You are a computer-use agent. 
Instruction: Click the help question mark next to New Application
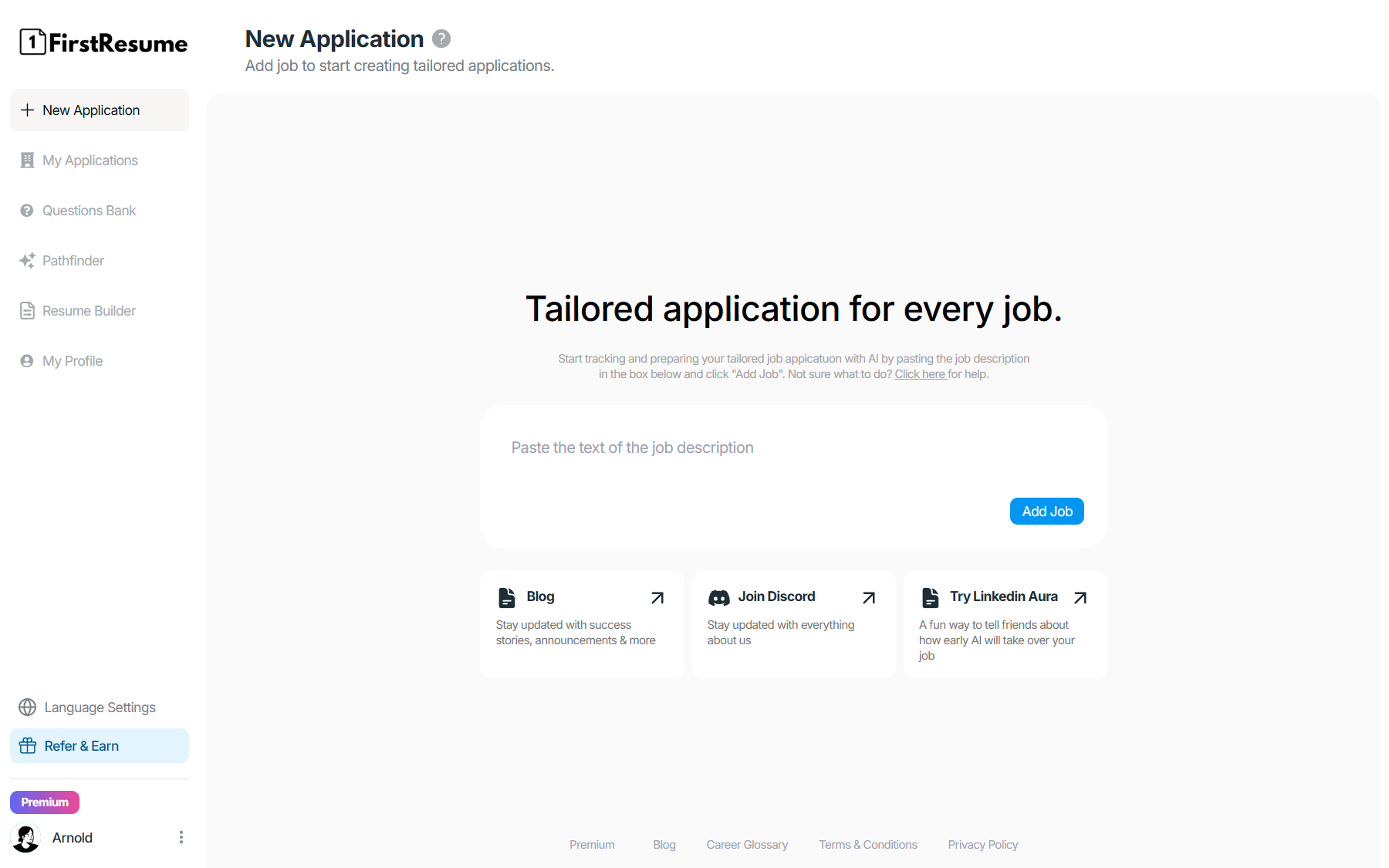(441, 39)
